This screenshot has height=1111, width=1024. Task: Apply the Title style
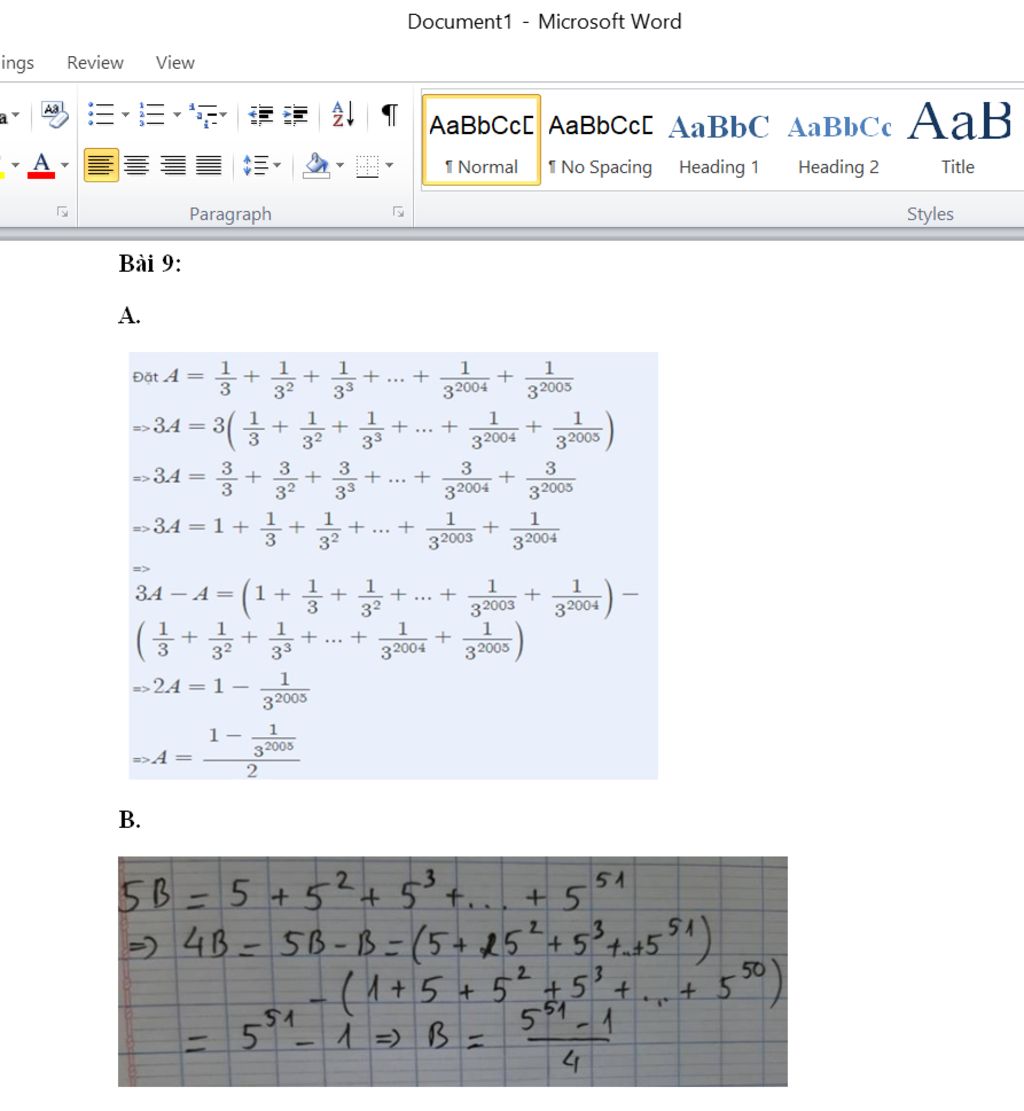pyautogui.click(x=958, y=140)
